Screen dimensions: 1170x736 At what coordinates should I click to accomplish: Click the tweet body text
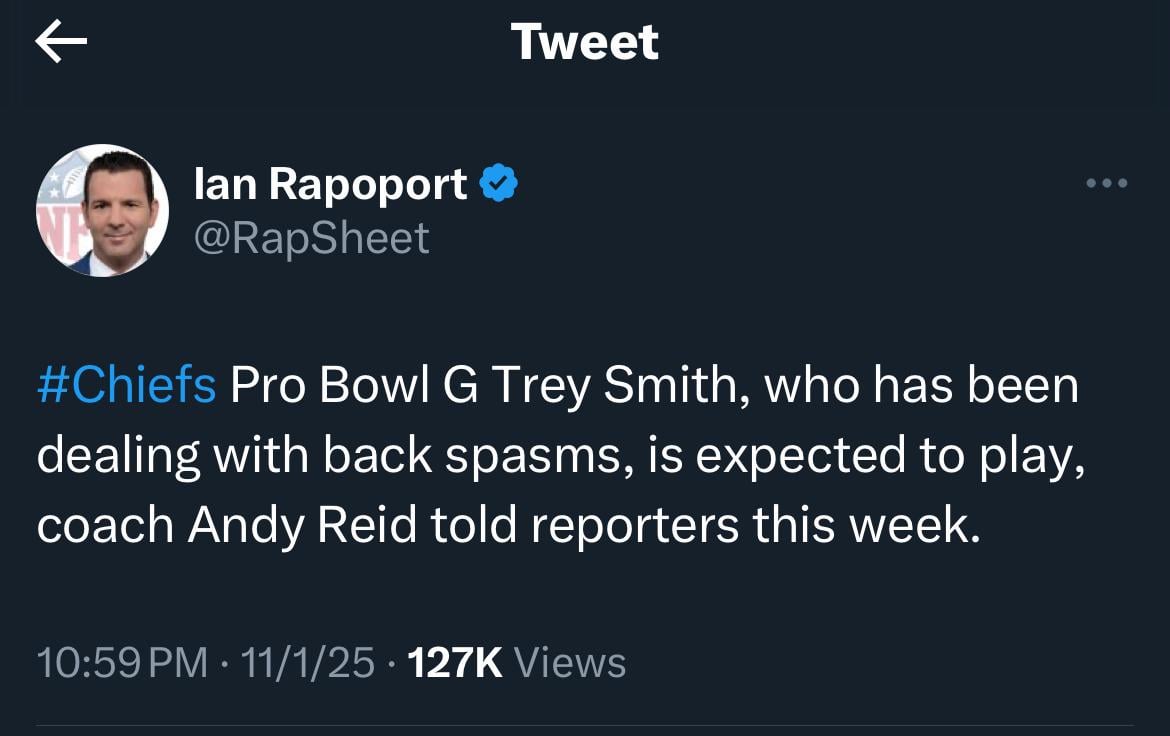[x=560, y=453]
